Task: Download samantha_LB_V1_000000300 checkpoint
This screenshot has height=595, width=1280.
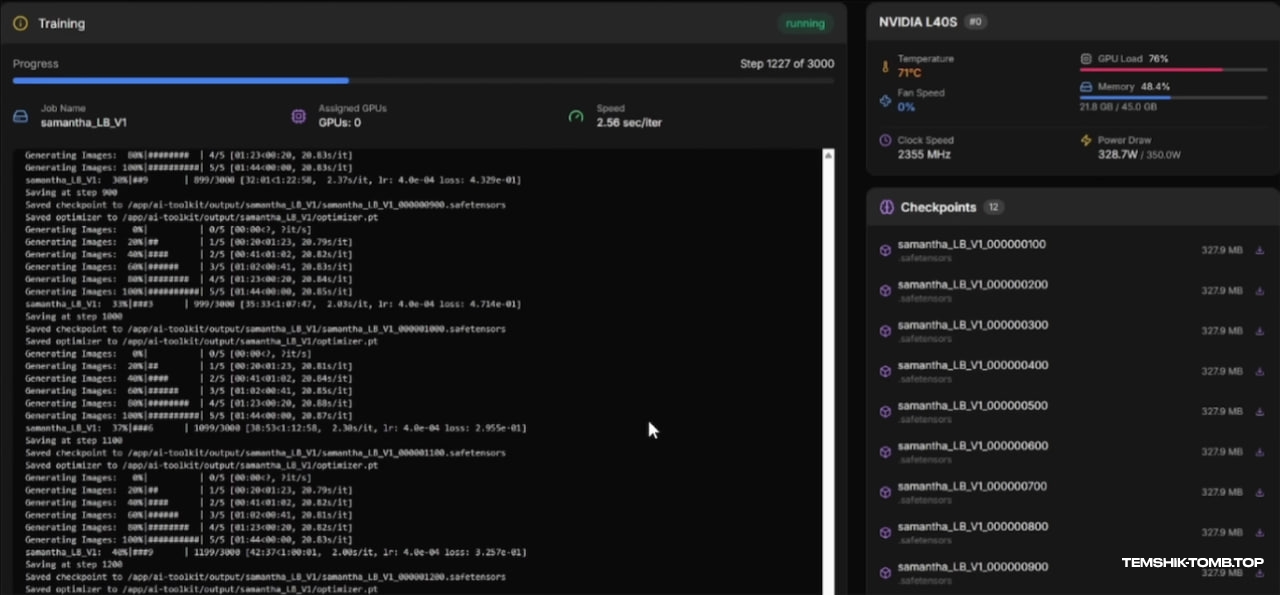Action: pos(1260,331)
